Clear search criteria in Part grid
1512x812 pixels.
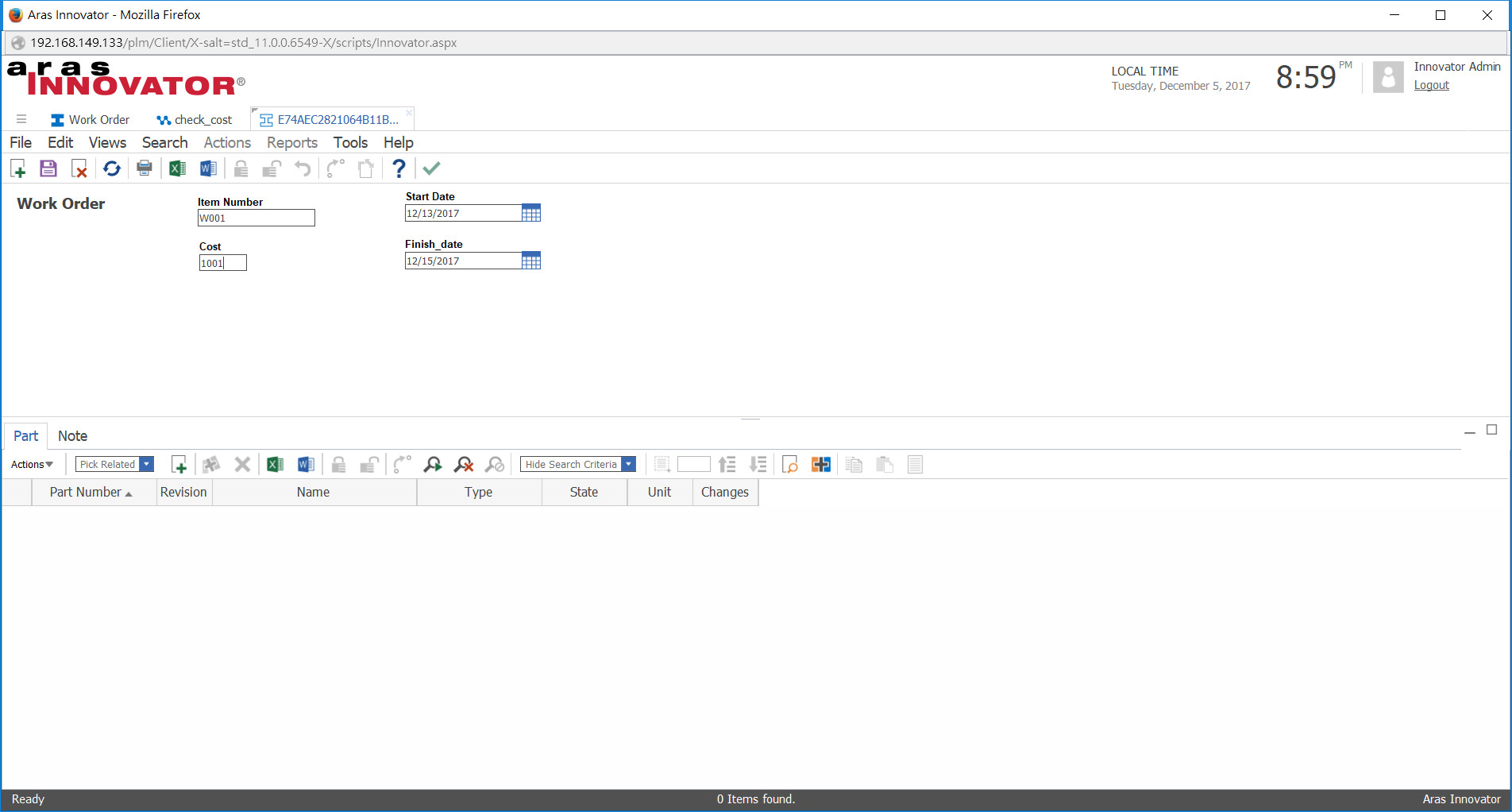click(464, 465)
